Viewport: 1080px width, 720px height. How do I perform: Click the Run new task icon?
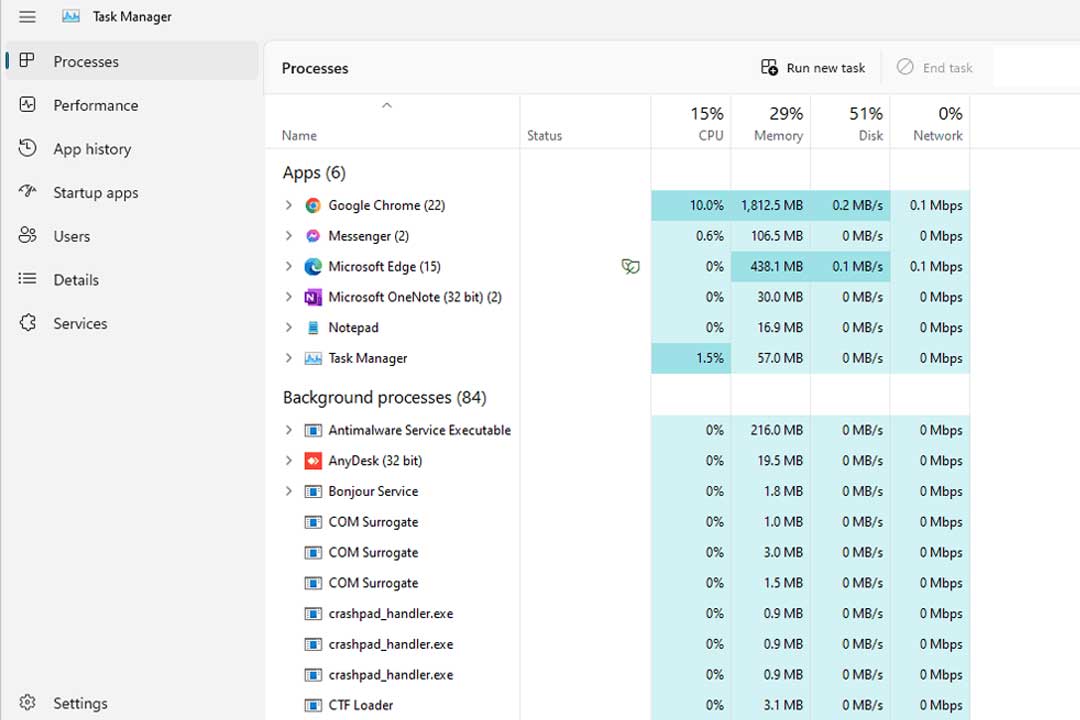769,68
